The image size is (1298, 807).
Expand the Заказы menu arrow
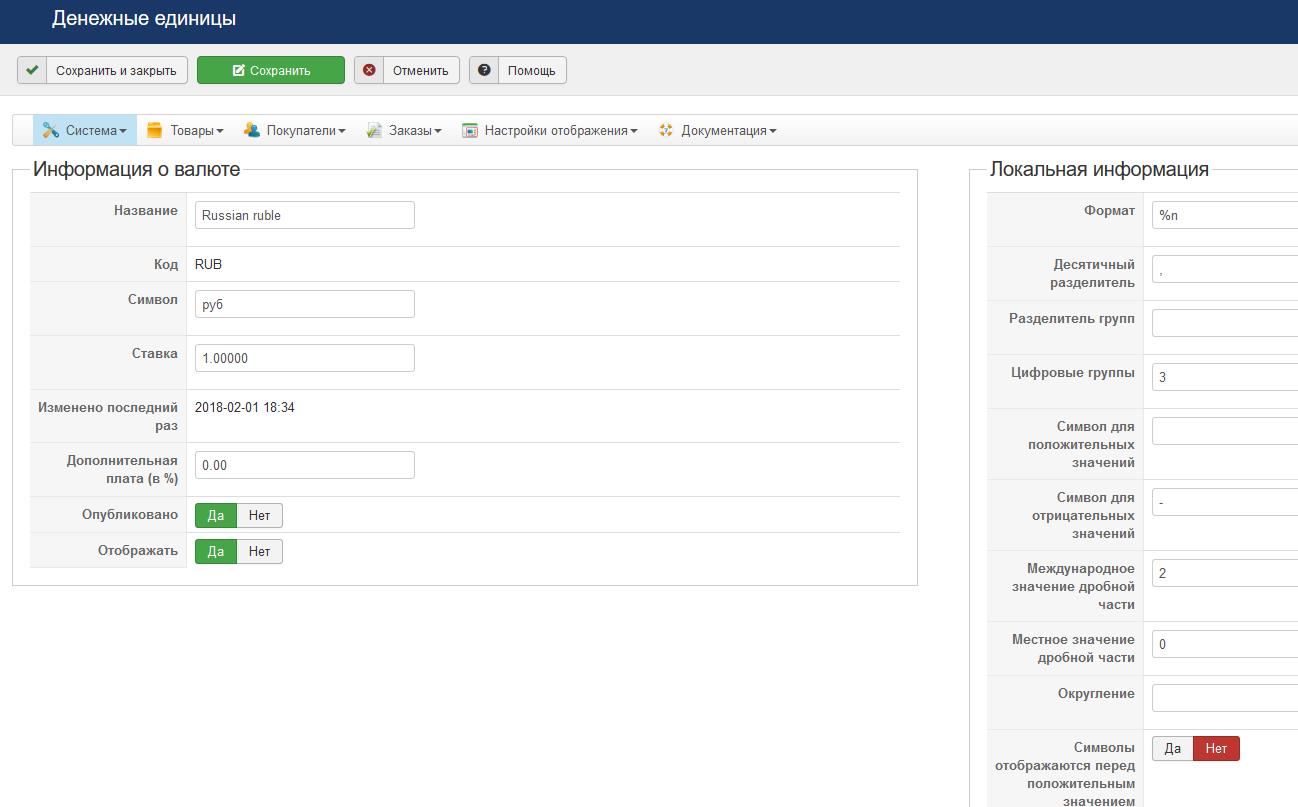(x=438, y=131)
